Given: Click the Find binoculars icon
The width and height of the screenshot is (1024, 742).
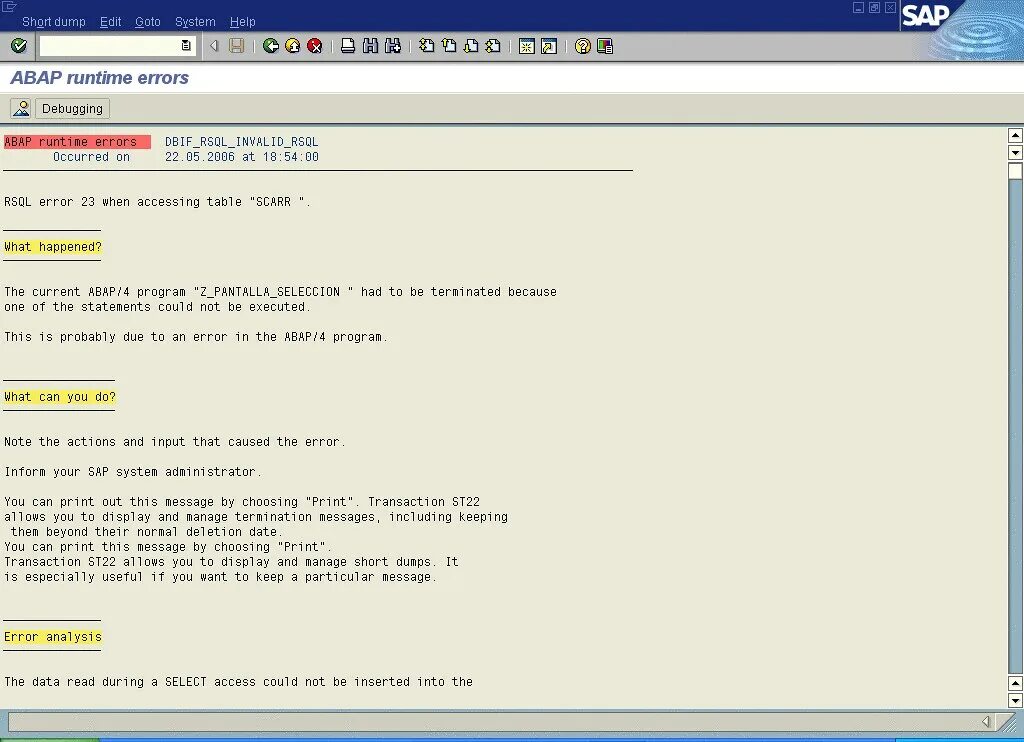Looking at the screenshot, I should click(370, 46).
